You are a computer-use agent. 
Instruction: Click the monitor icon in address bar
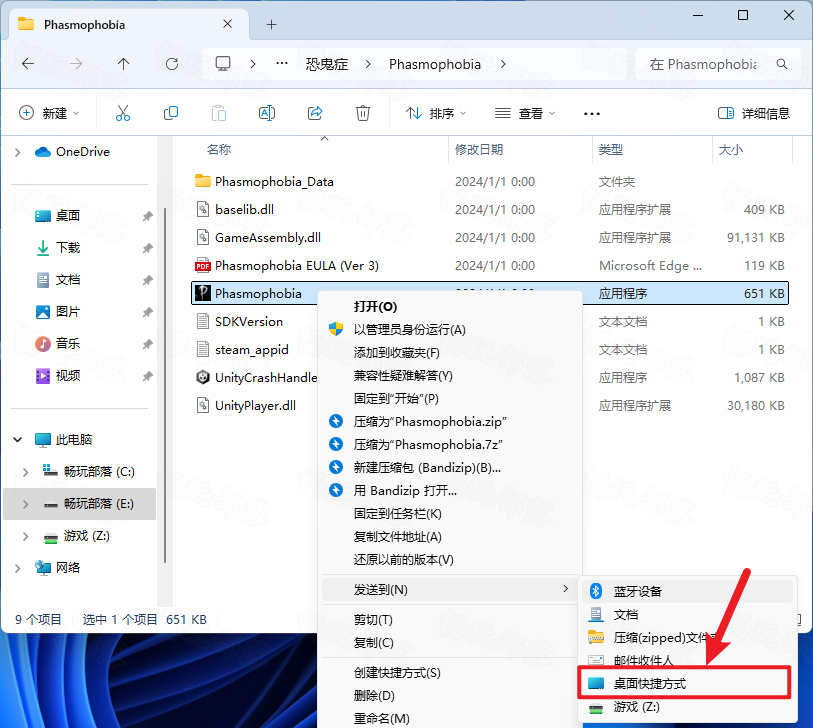223,64
